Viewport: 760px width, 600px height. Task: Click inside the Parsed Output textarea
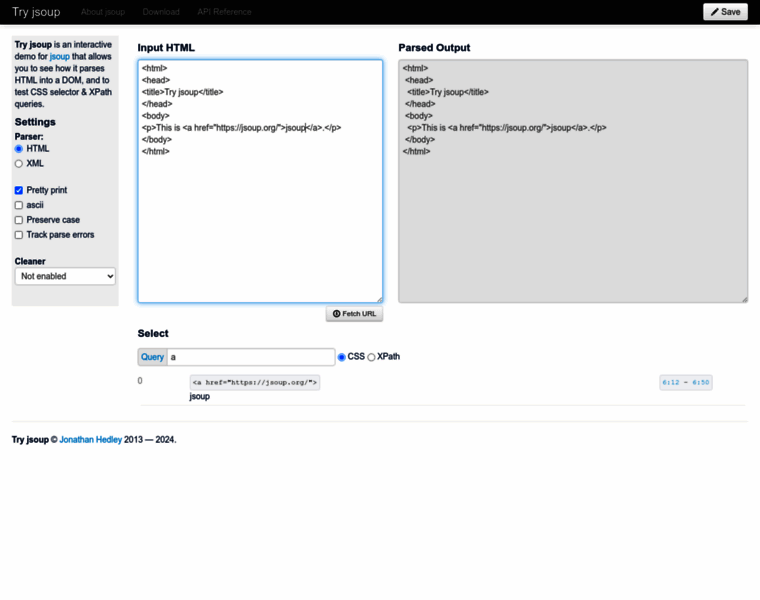click(x=573, y=181)
